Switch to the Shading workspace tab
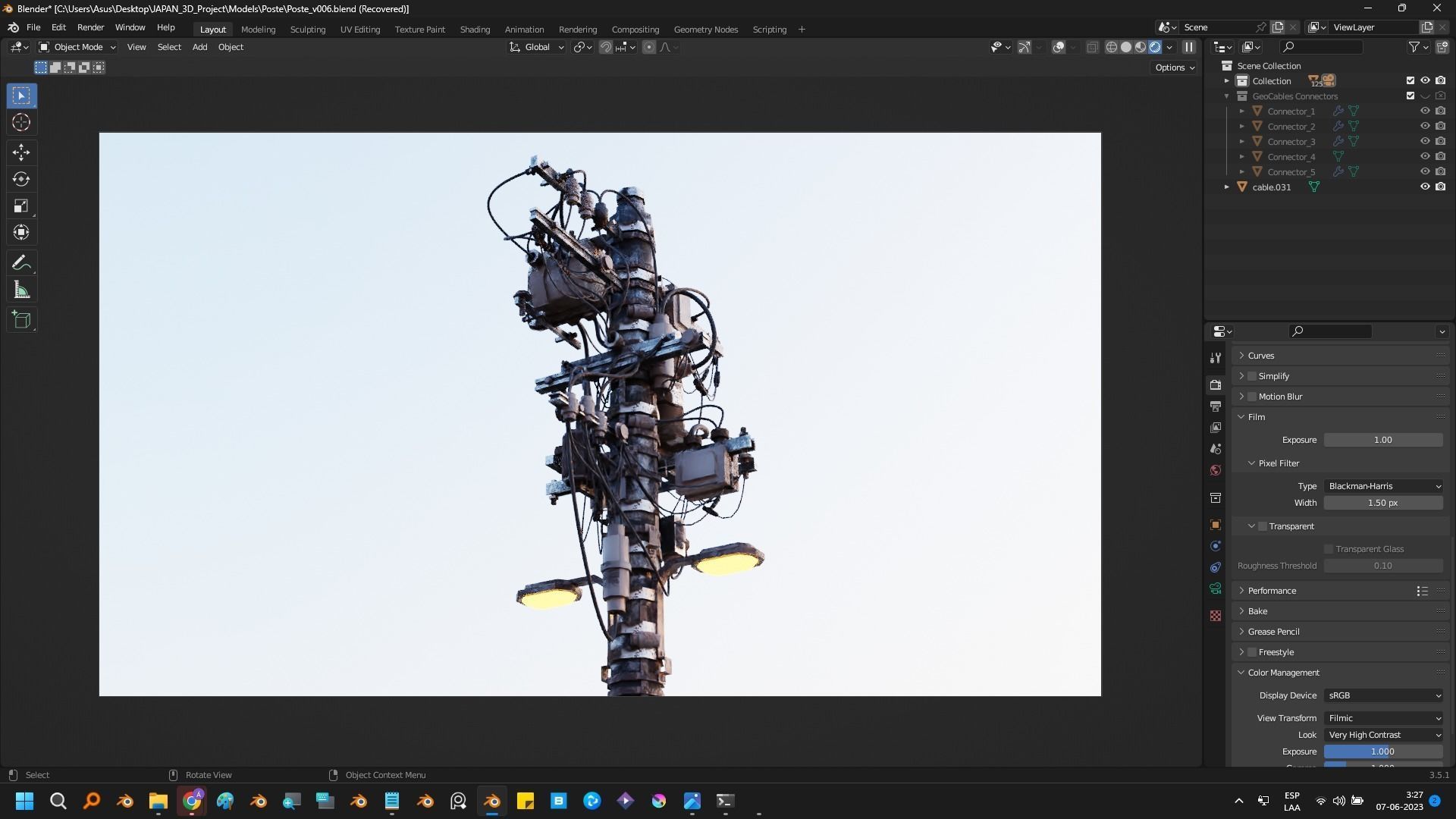This screenshot has height=819, width=1456. click(475, 30)
